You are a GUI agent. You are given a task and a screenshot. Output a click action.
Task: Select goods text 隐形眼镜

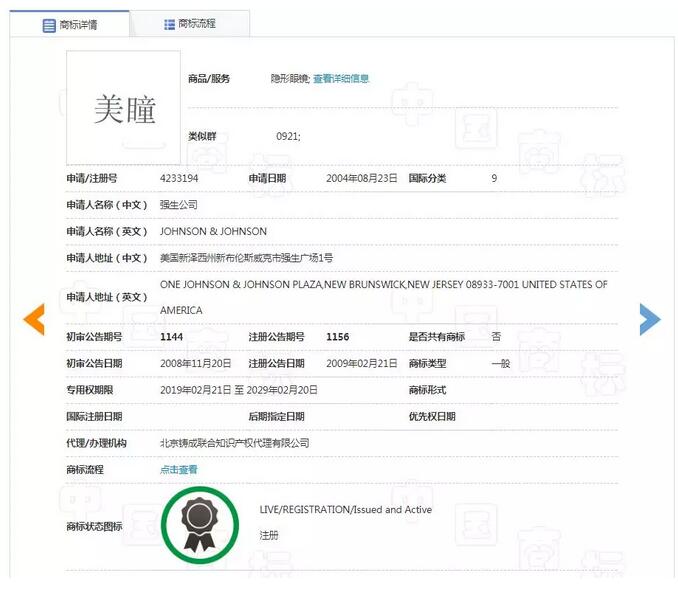[289, 79]
